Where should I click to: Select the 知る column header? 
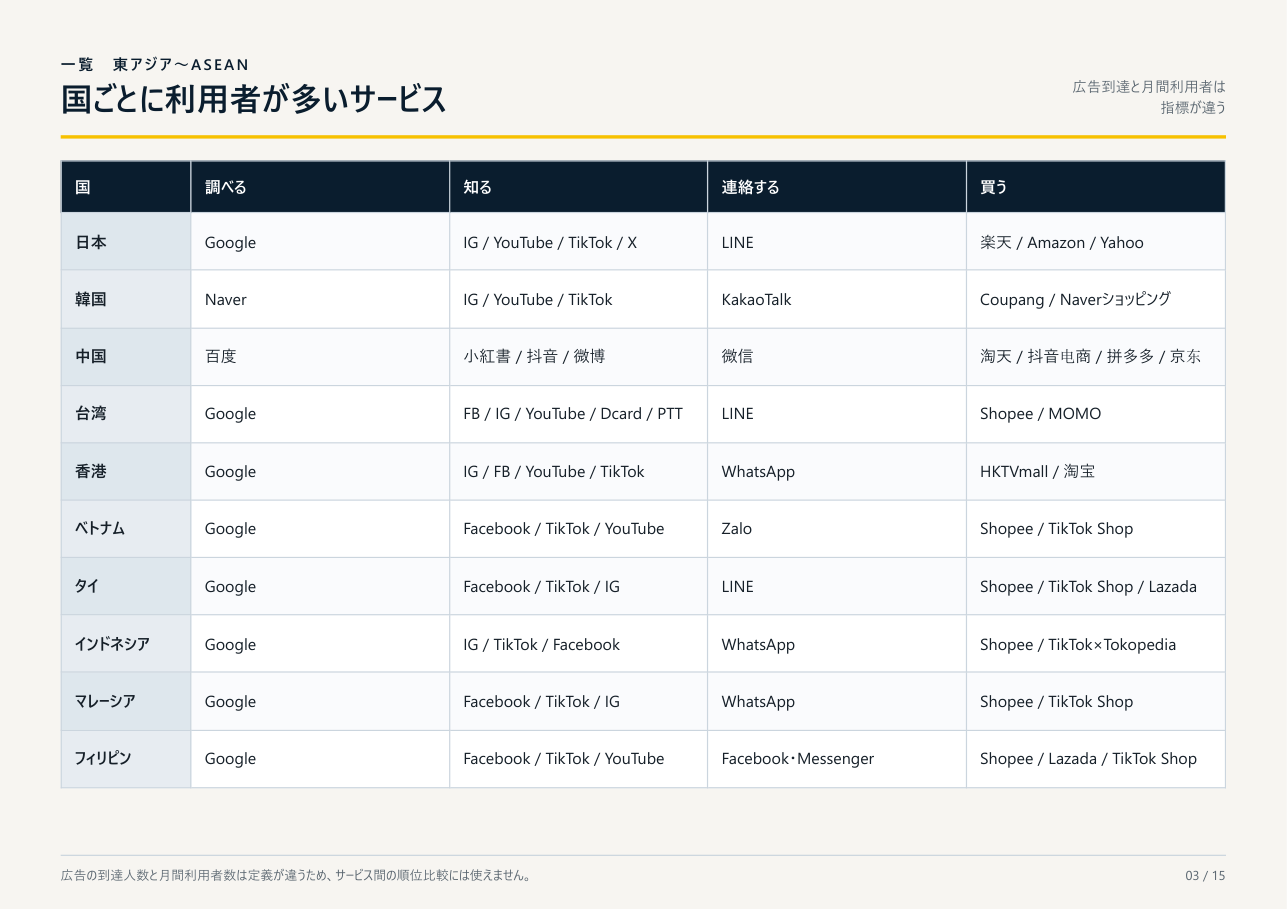pyautogui.click(x=579, y=187)
